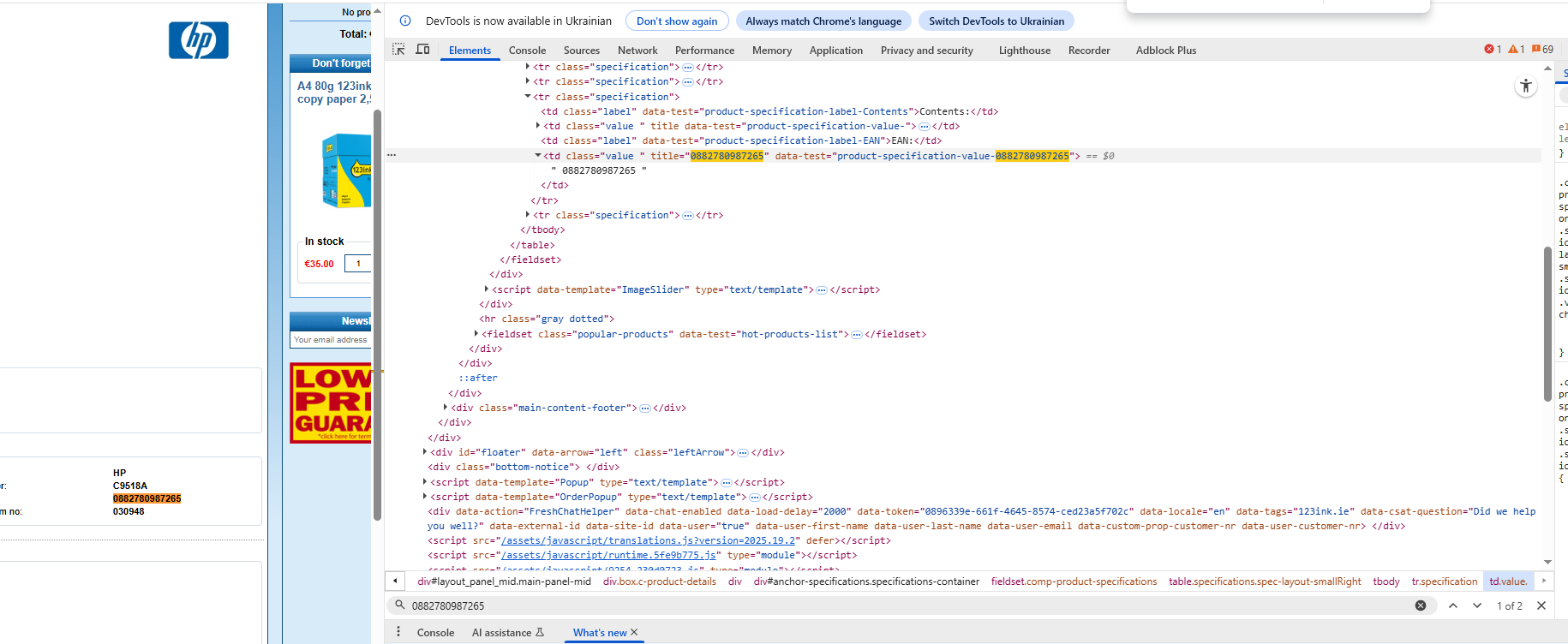Select the Console tab in the bottom drawer
1568x644 pixels.
tap(435, 633)
